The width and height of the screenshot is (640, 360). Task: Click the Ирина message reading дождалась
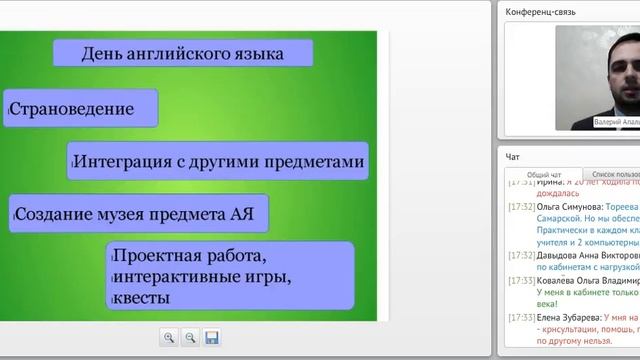558,193
